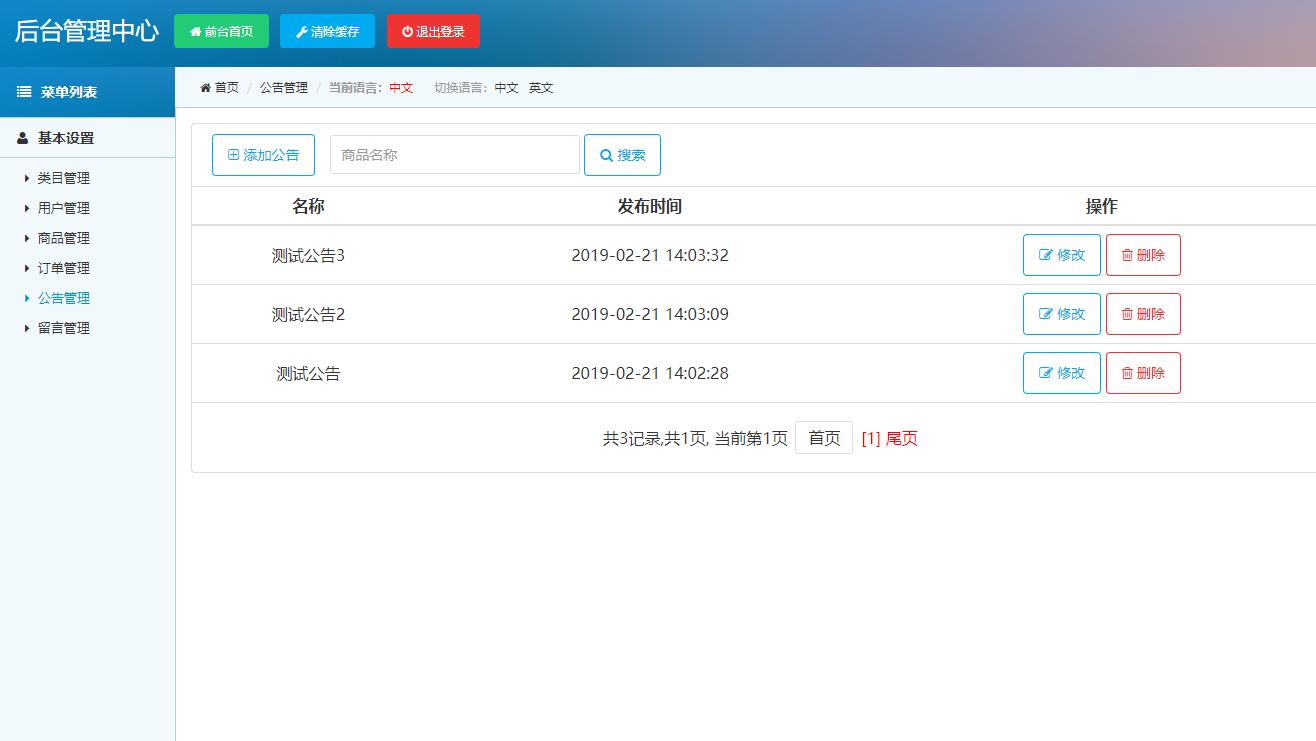This screenshot has width=1316, height=741.
Task: Click the 商品名称 search input field
Action: [454, 154]
